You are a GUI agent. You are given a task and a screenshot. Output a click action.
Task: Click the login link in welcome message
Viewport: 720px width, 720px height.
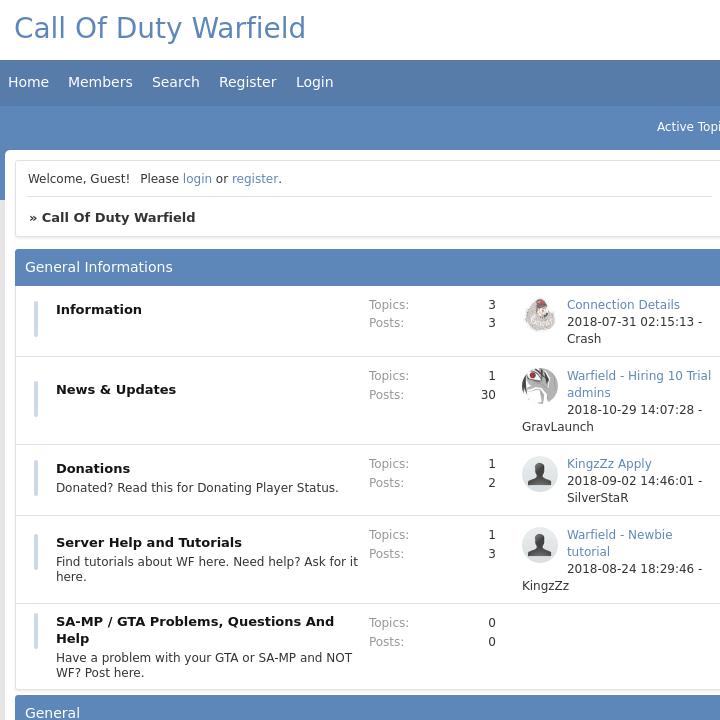(x=197, y=179)
